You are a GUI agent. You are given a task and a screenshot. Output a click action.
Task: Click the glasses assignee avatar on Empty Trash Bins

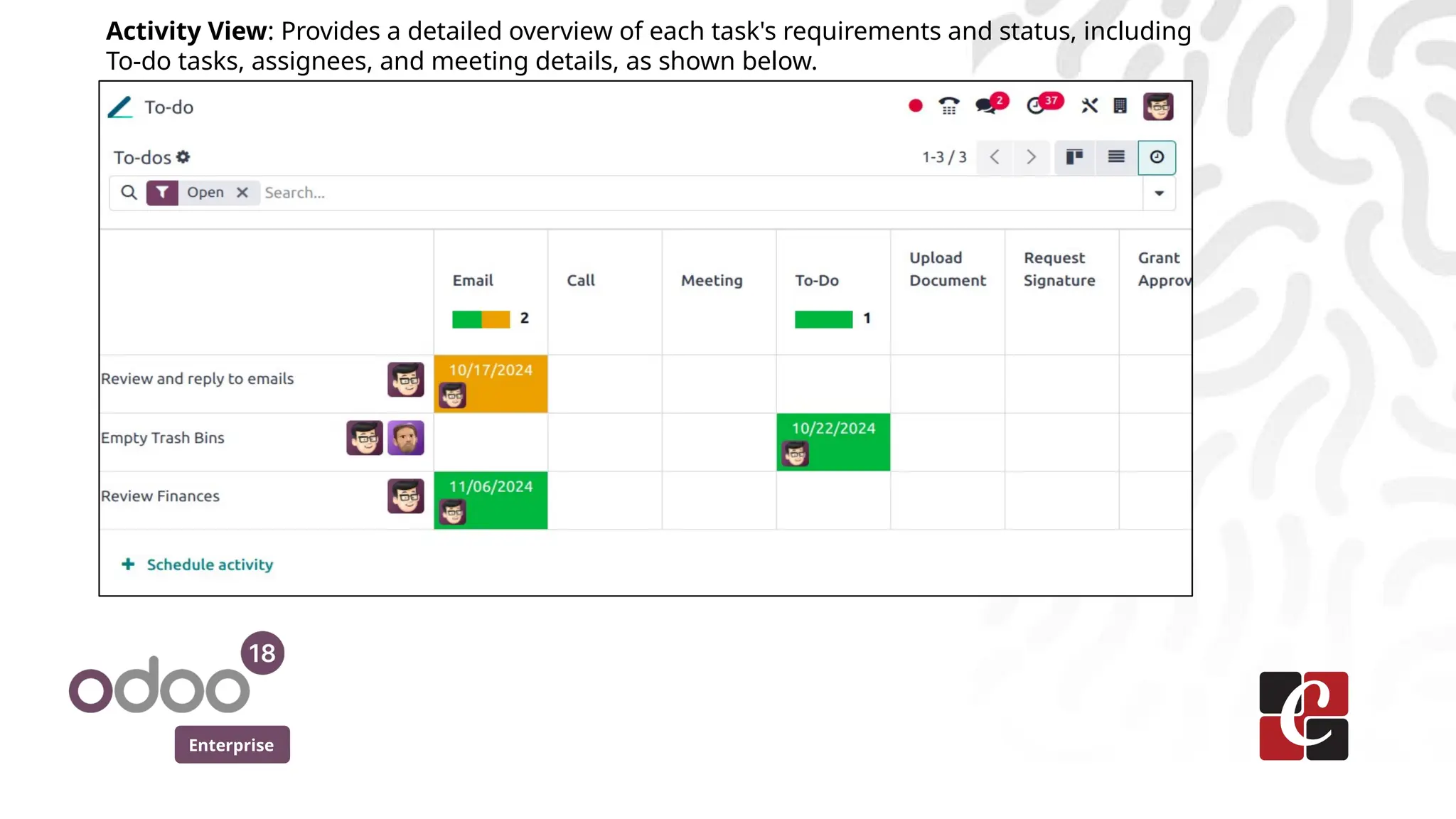coord(365,438)
